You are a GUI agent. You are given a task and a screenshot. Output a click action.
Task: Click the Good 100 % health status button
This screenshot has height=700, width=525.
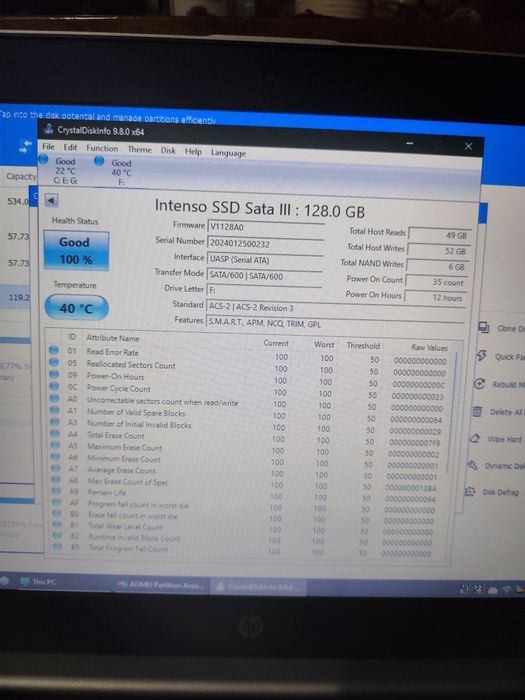[76, 251]
